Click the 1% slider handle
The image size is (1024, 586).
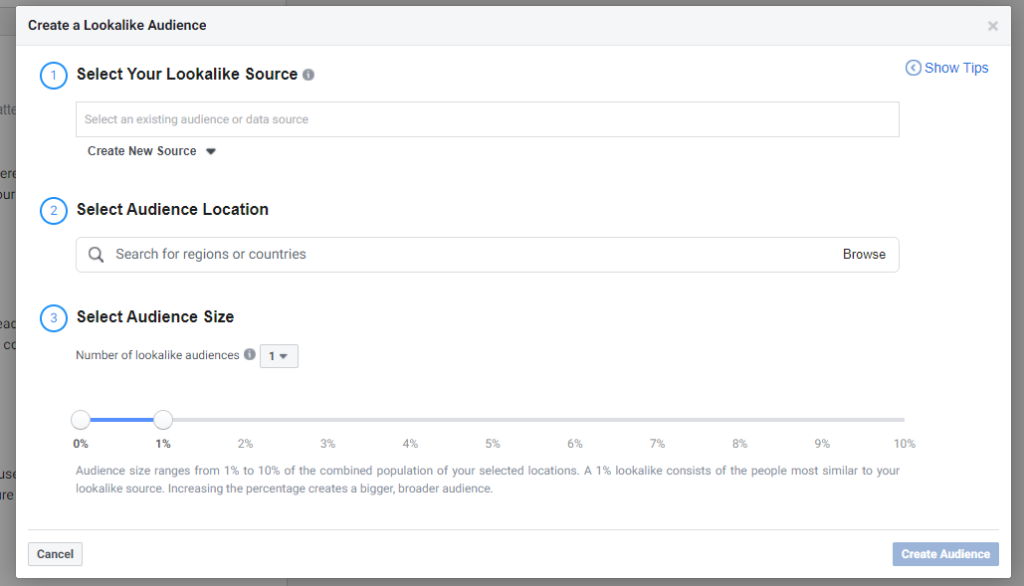pos(163,420)
